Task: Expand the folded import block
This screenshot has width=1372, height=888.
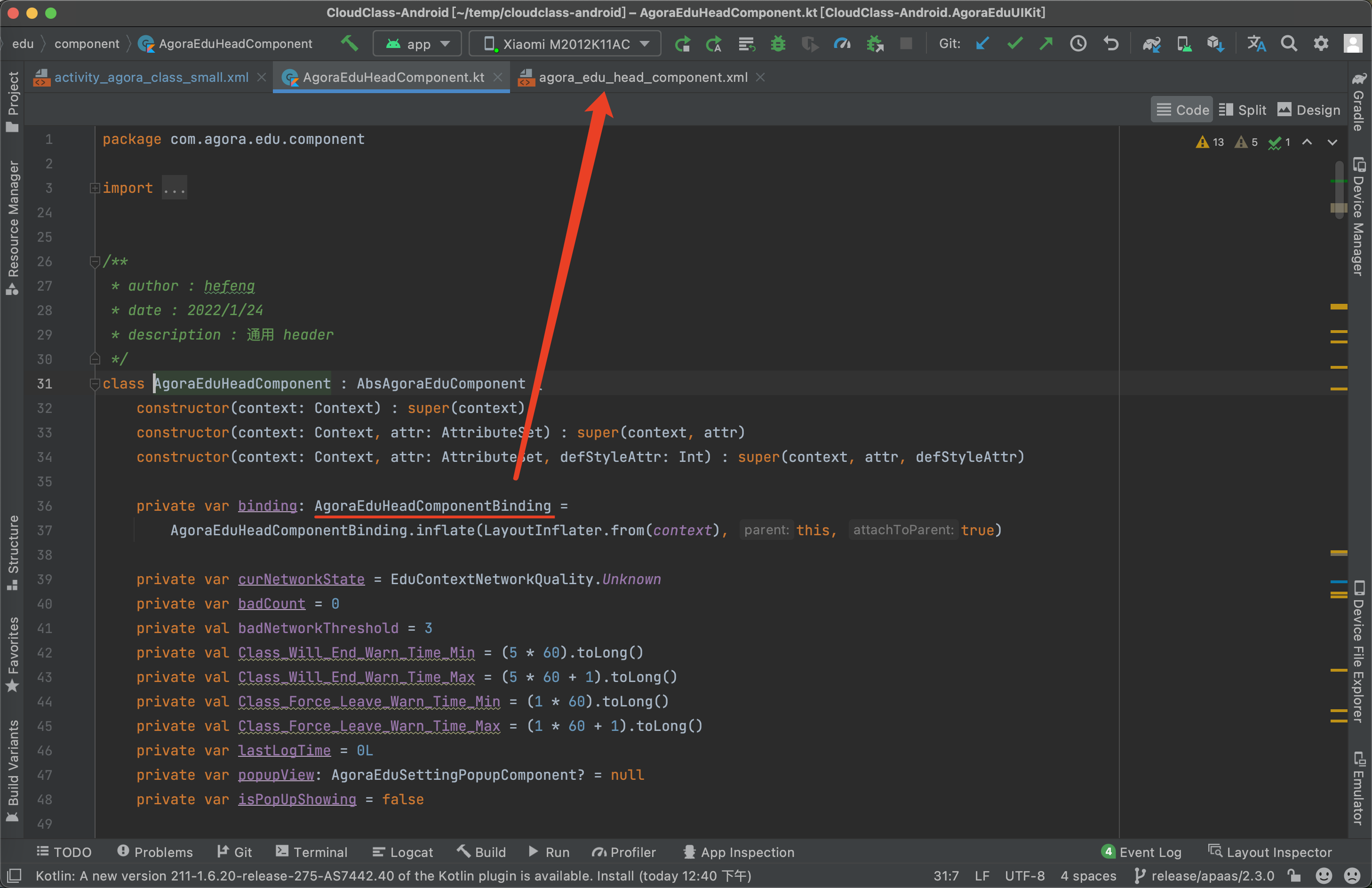Action: pyautogui.click(x=95, y=188)
